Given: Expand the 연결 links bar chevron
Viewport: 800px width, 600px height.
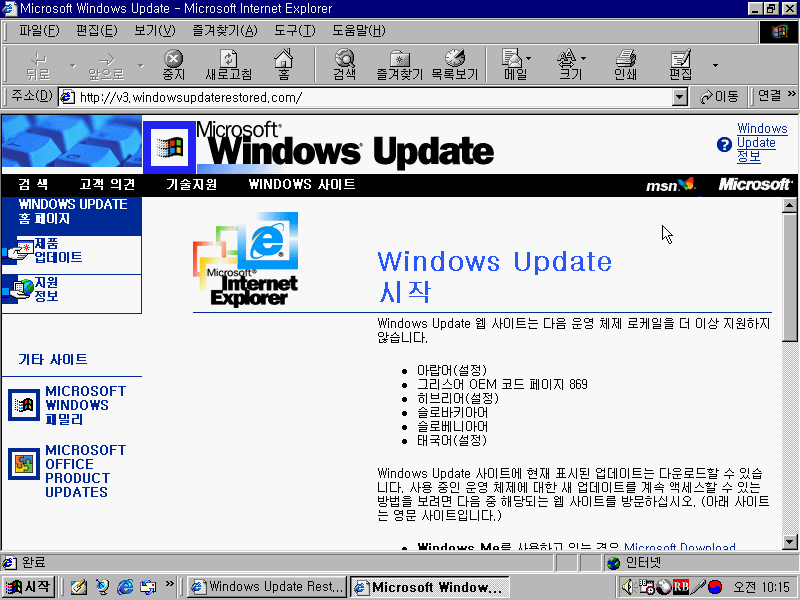Looking at the screenshot, I should coord(791,94).
